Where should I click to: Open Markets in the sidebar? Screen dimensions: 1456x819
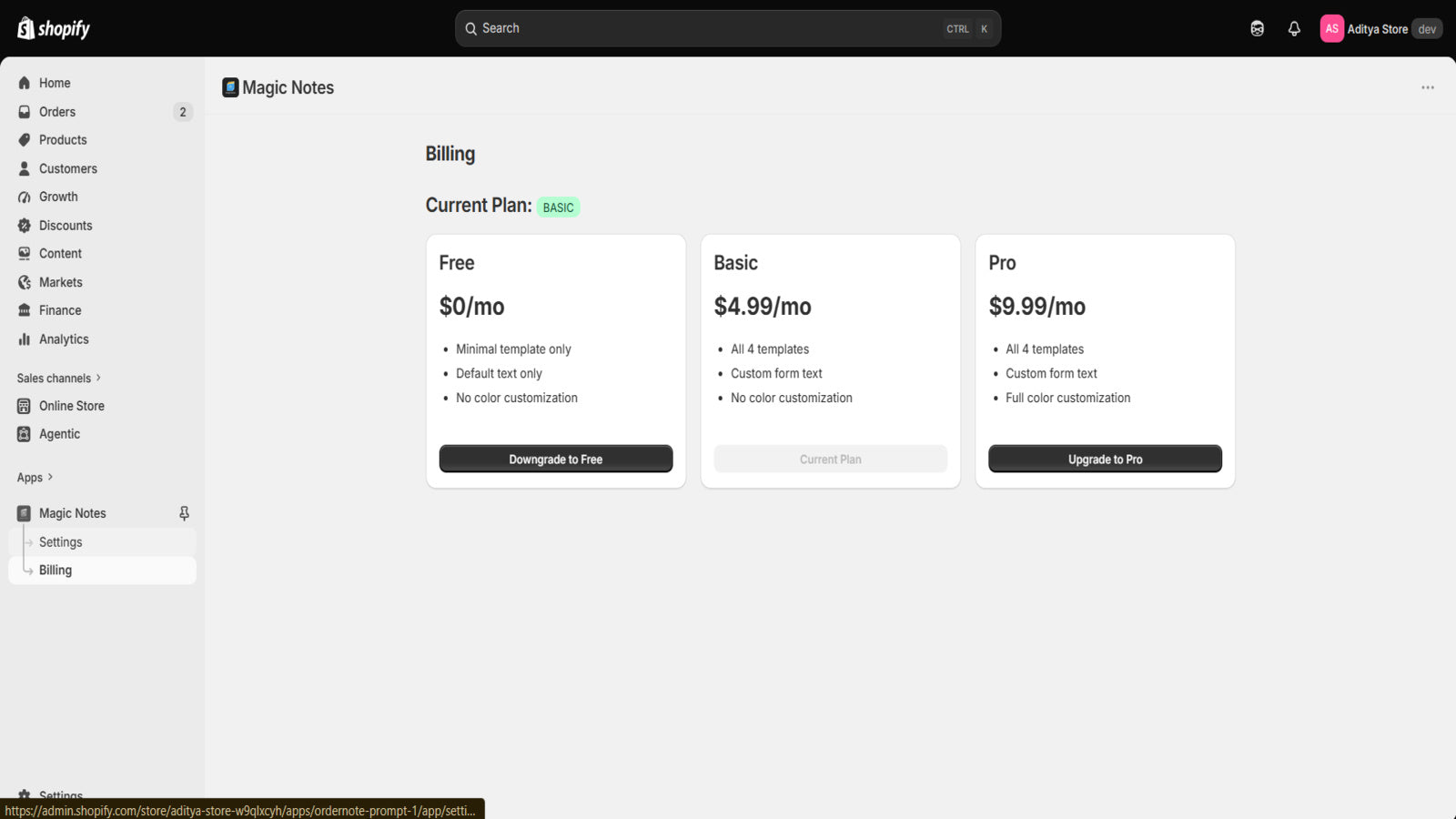pyautogui.click(x=102, y=282)
